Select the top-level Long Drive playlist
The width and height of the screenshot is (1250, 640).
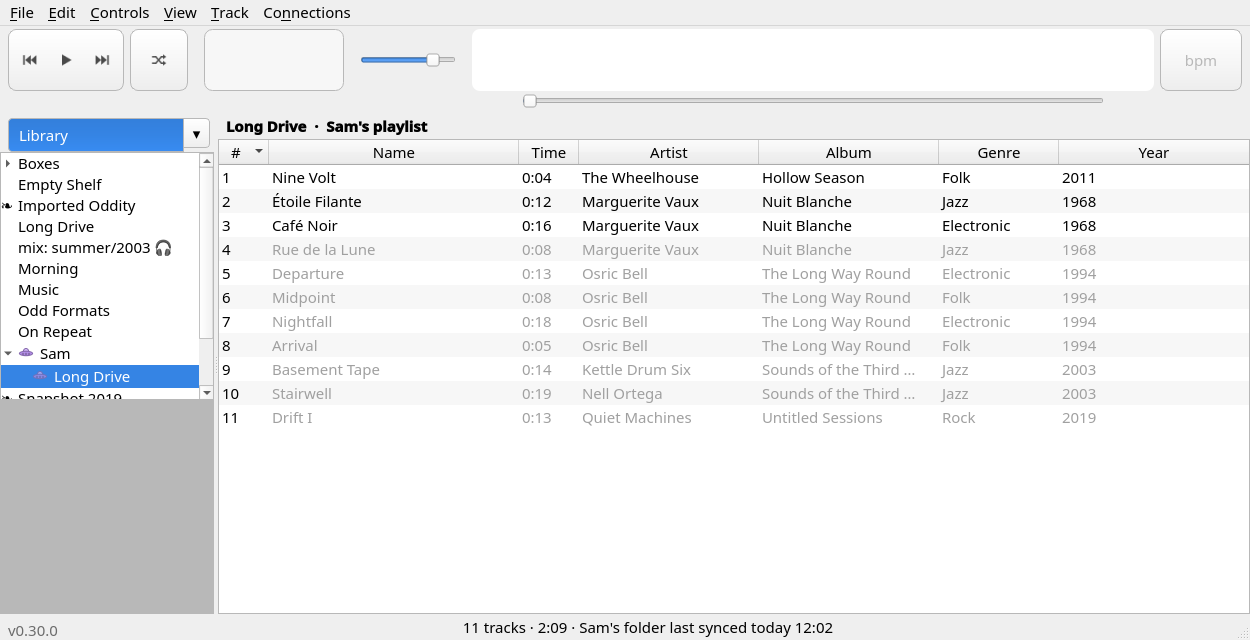pos(56,227)
